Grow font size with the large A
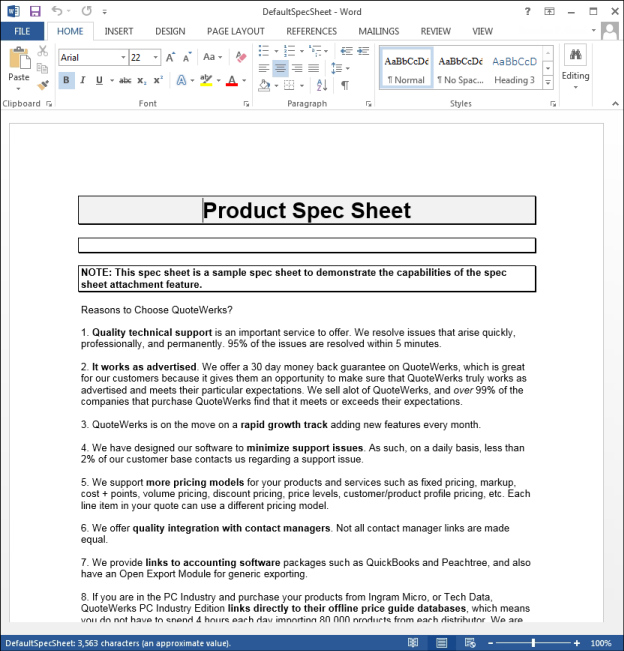The image size is (624, 651). 170,57
